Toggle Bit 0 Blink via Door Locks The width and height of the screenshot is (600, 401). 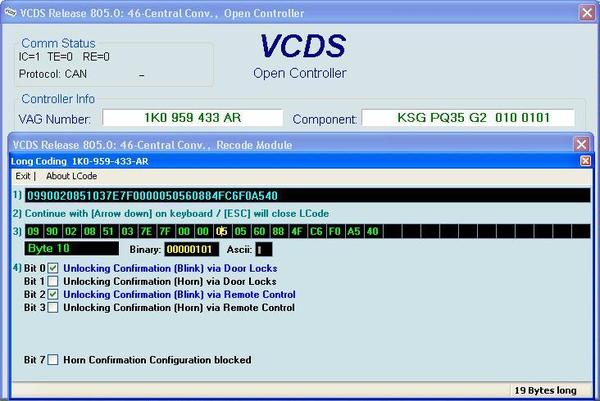pyautogui.click(x=53, y=268)
